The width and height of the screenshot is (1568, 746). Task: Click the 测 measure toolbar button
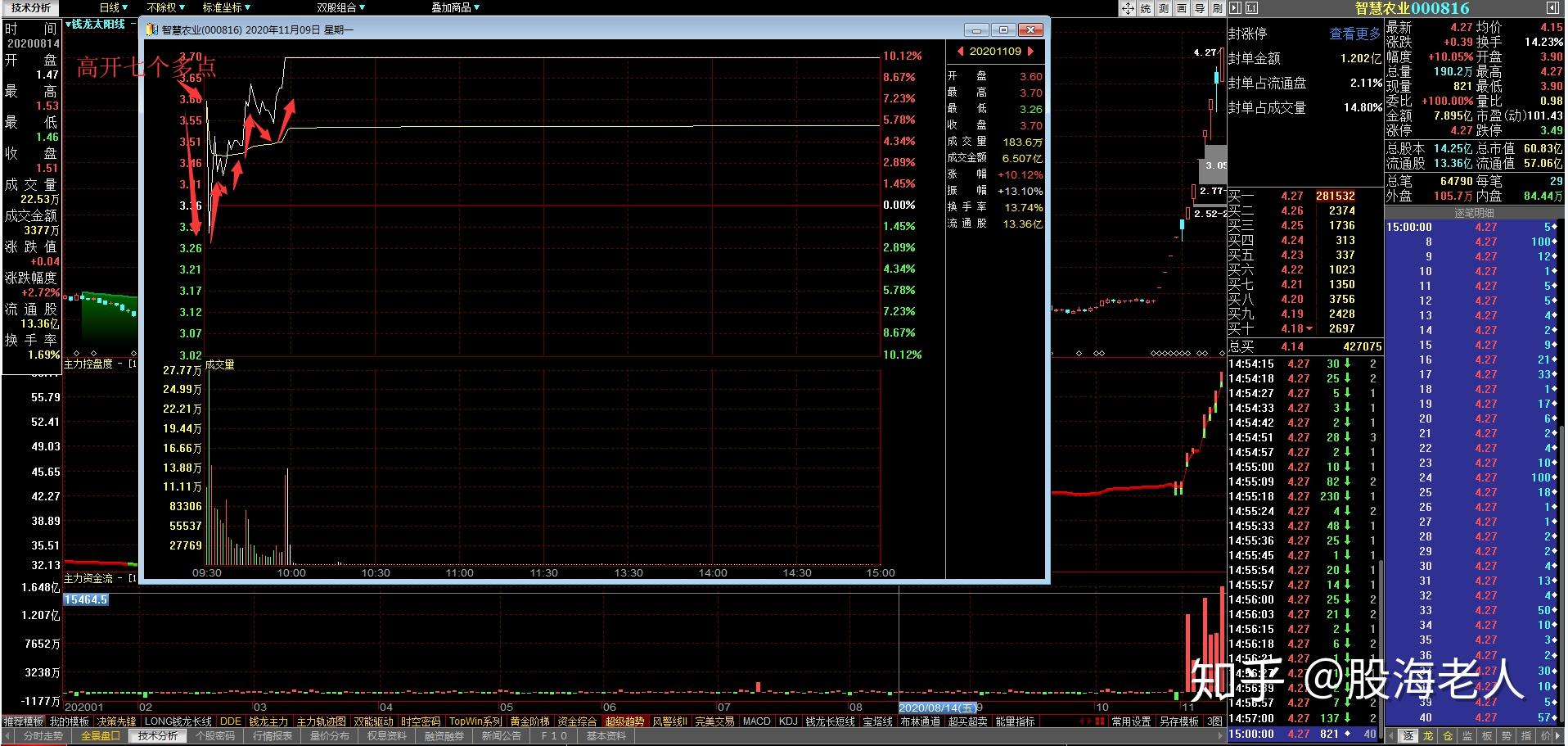[1164, 8]
